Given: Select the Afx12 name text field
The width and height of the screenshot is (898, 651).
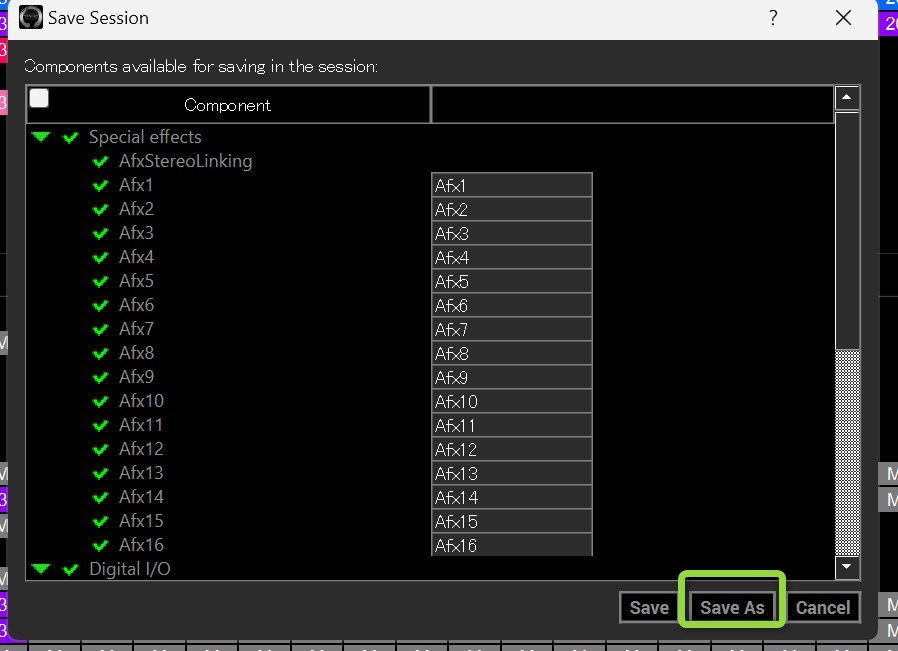Looking at the screenshot, I should coord(511,450).
